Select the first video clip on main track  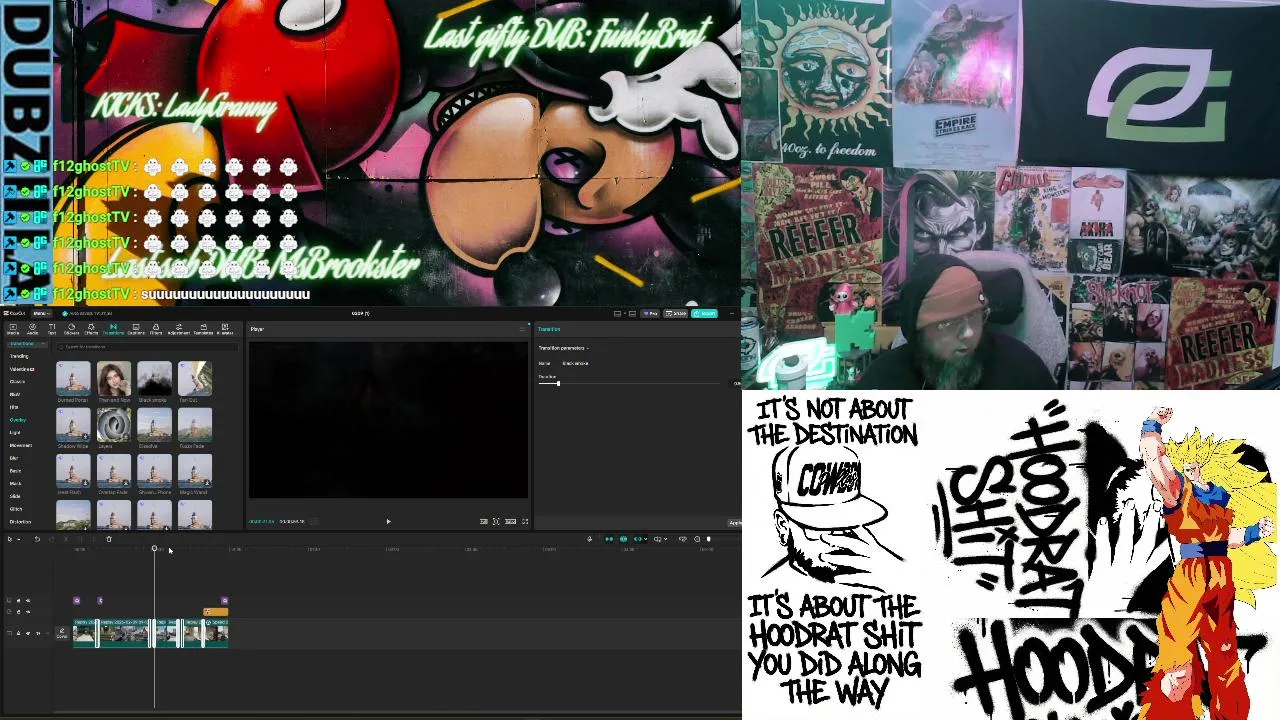(x=84, y=633)
